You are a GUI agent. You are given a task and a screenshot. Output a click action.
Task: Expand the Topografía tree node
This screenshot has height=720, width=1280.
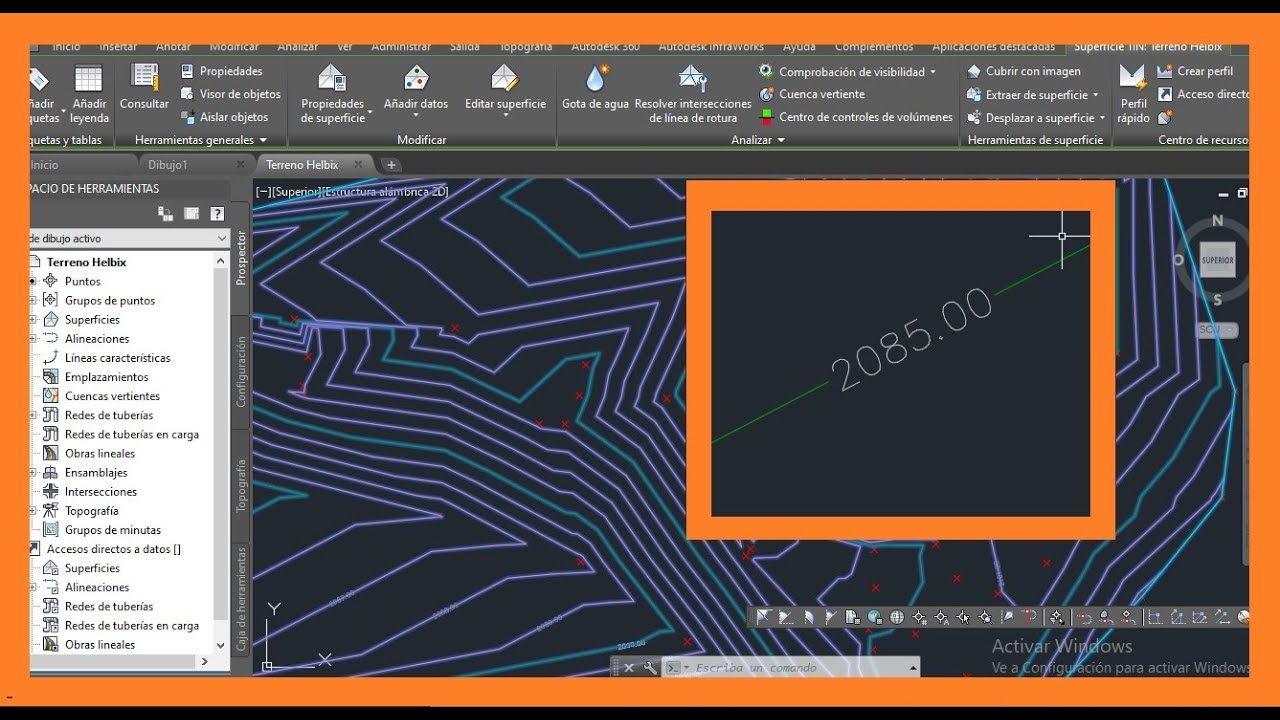point(33,511)
